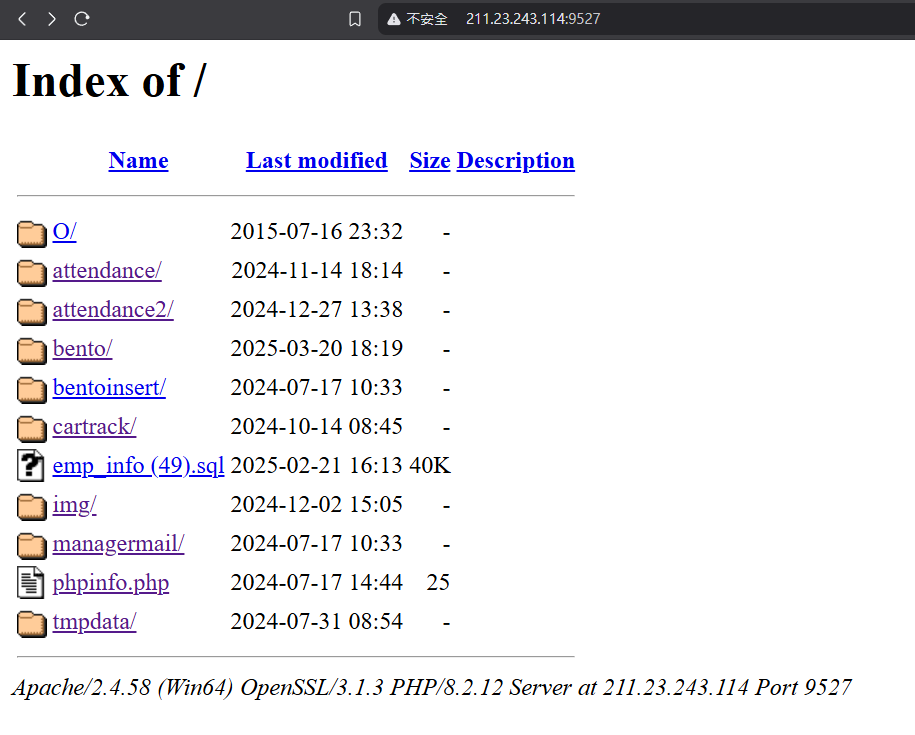Click the document icon beside phpinfo.php
915x735 pixels.
click(x=30, y=583)
